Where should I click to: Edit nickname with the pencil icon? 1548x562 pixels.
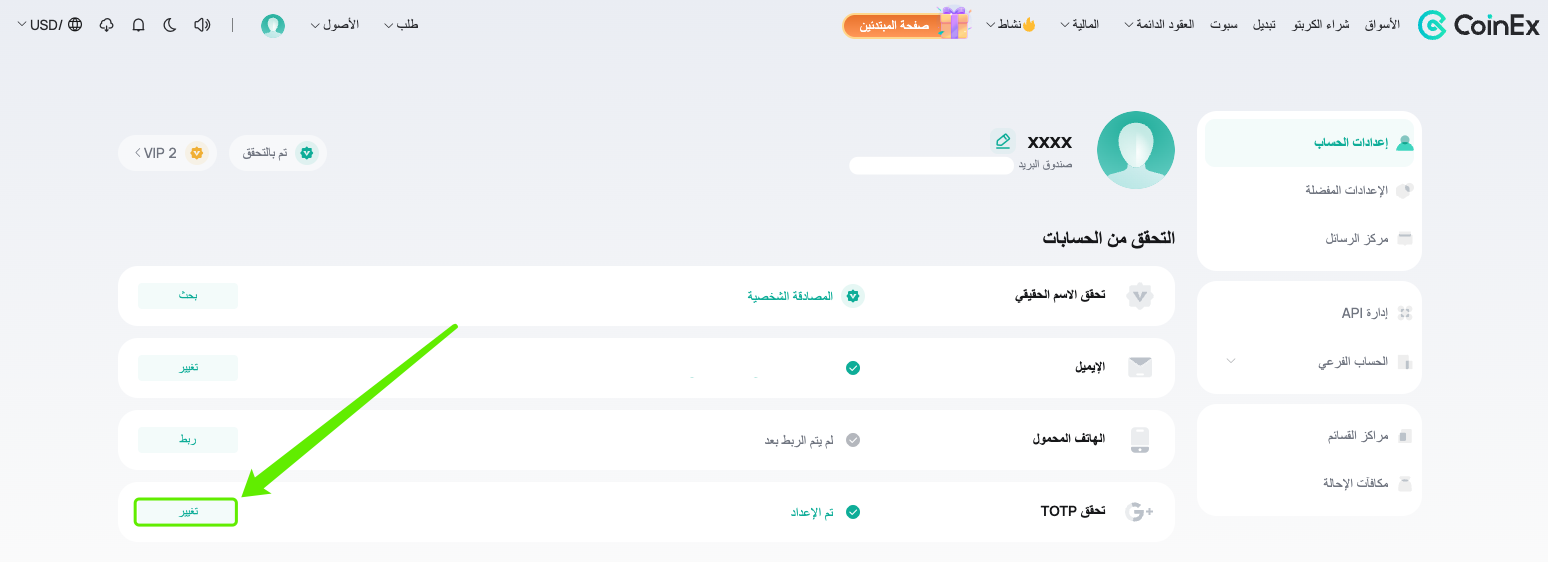coord(1003,141)
